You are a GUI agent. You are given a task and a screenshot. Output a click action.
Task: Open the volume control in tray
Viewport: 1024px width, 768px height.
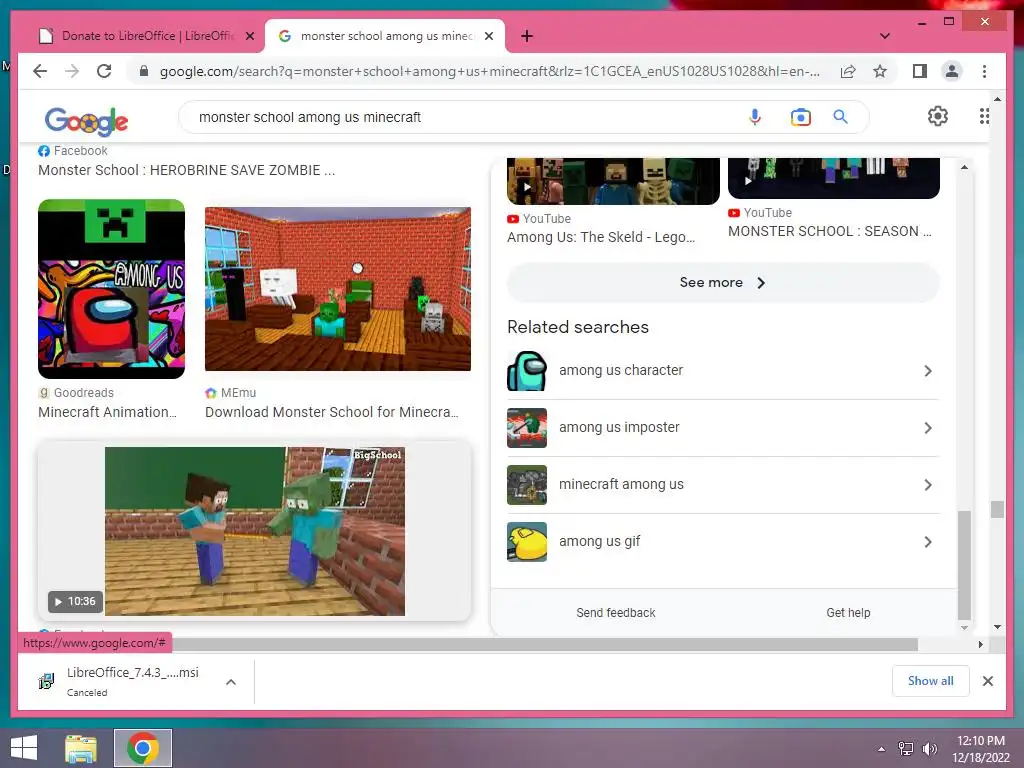929,748
